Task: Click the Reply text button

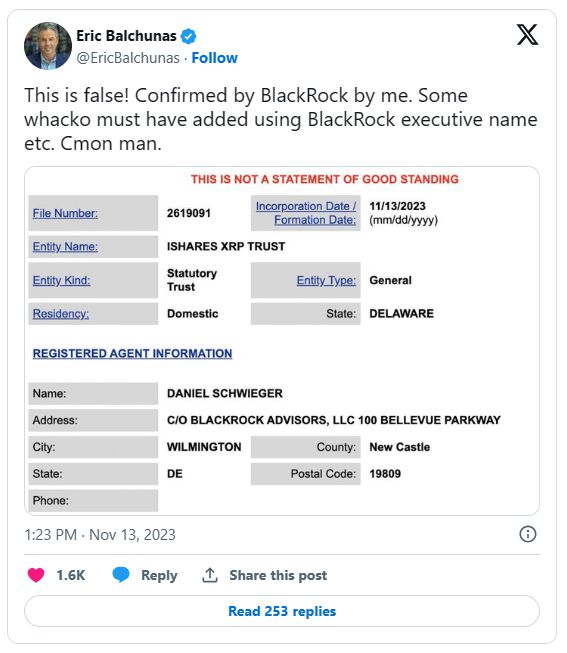Action: tap(159, 575)
